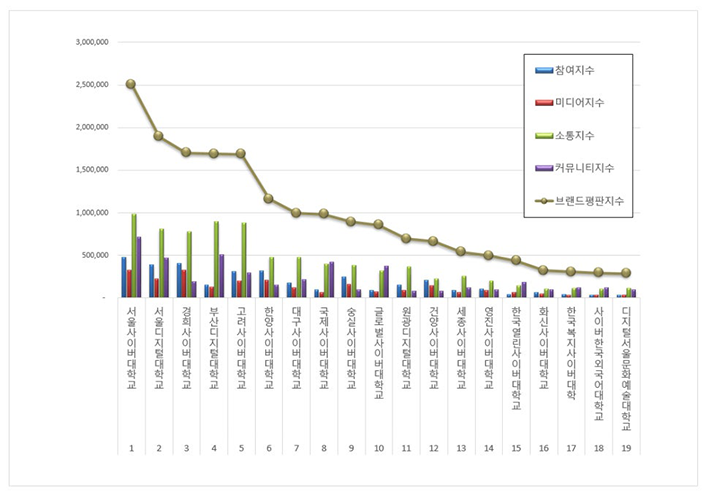Viewport: 706px width, 493px height.
Task: Click rank number 15 on the axis
Action: [516, 448]
